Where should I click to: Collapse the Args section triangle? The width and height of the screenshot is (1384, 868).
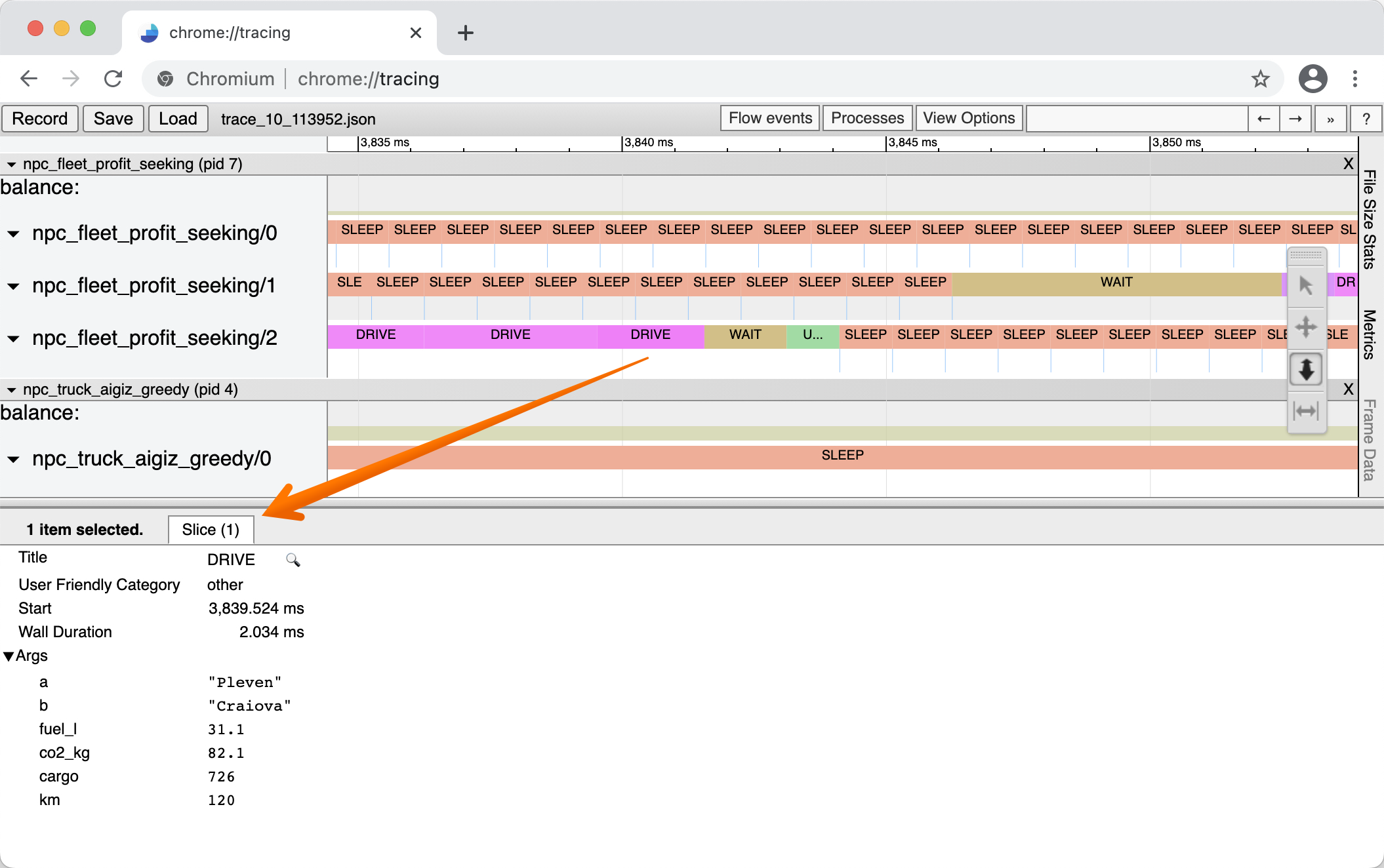(x=9, y=656)
